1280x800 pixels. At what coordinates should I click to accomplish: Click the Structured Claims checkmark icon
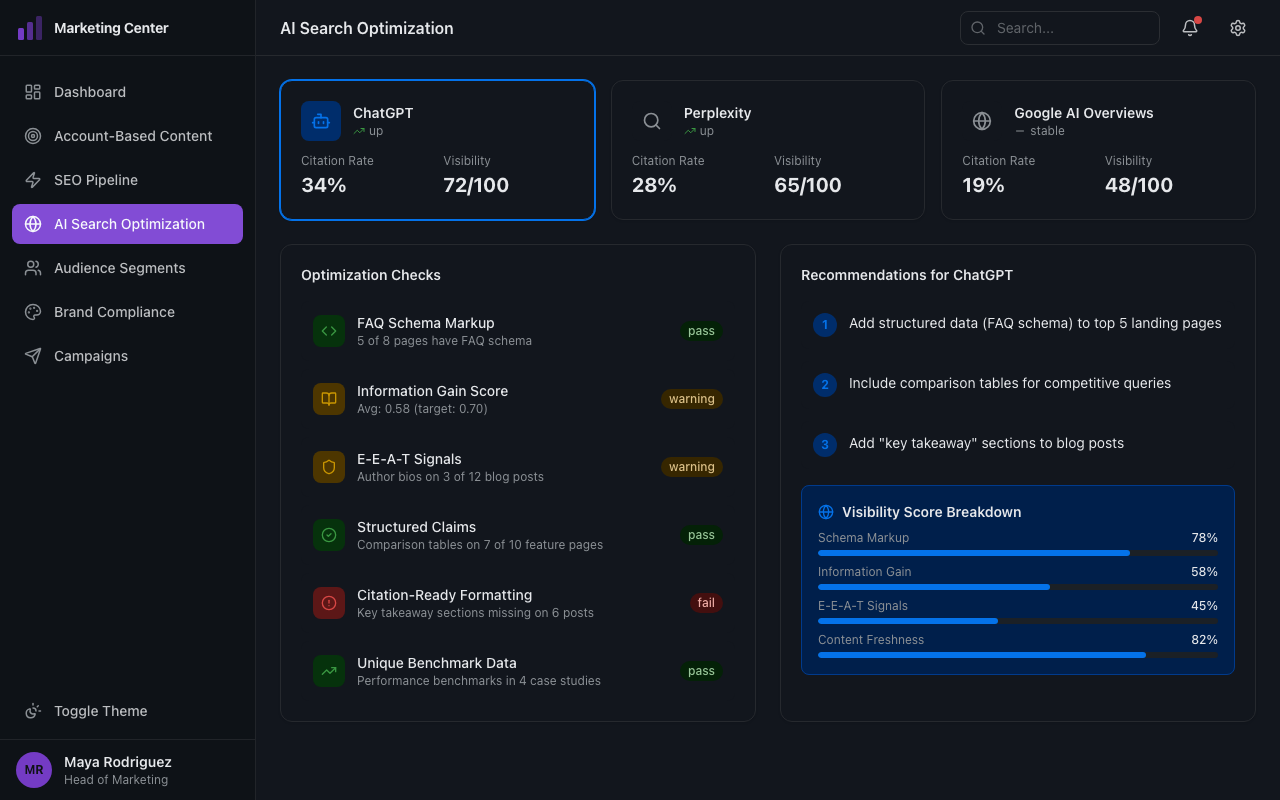click(x=329, y=535)
